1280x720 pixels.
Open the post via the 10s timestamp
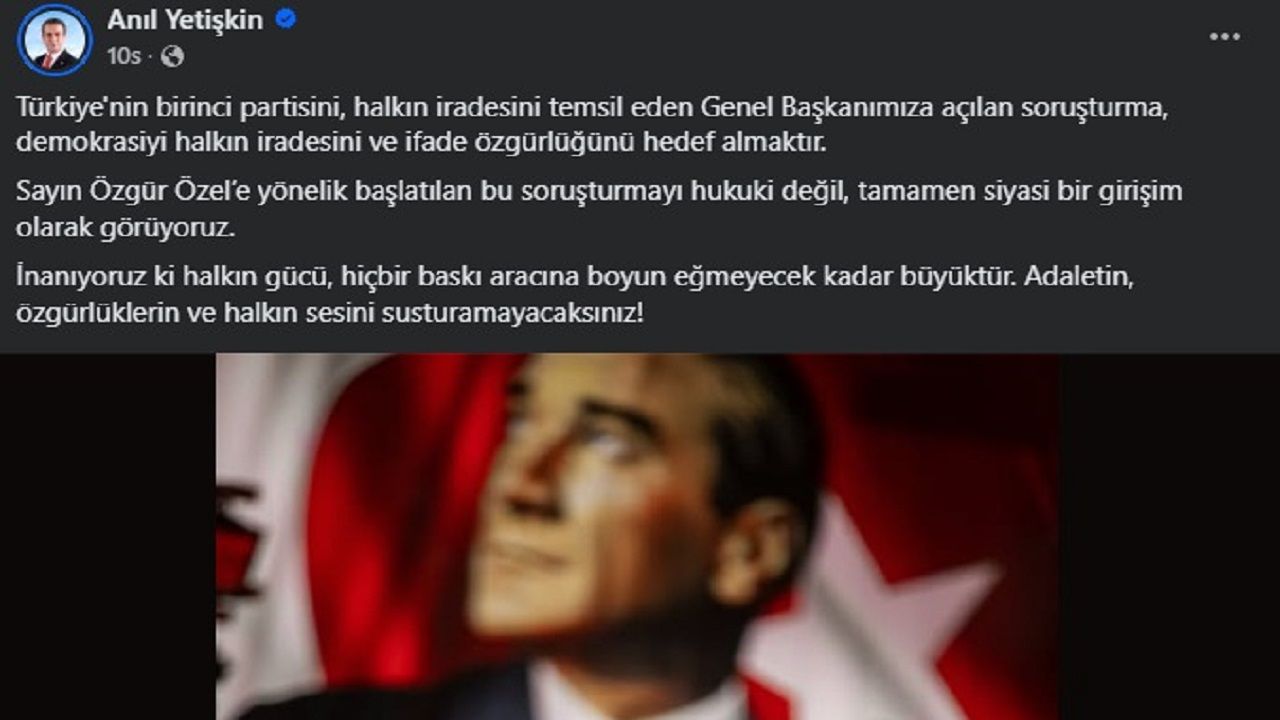pos(124,57)
